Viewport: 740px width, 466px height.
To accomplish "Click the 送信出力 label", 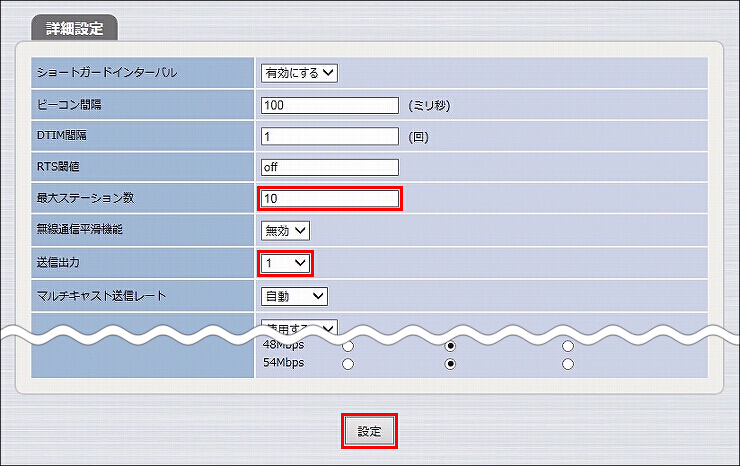I will point(58,263).
